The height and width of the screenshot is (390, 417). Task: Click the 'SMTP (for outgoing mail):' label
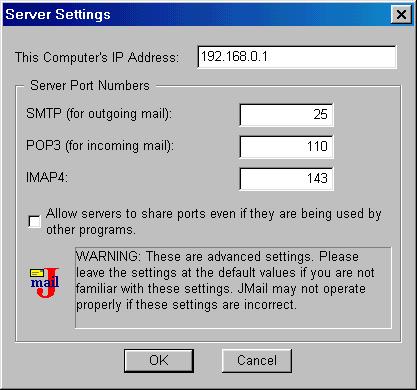click(99, 114)
